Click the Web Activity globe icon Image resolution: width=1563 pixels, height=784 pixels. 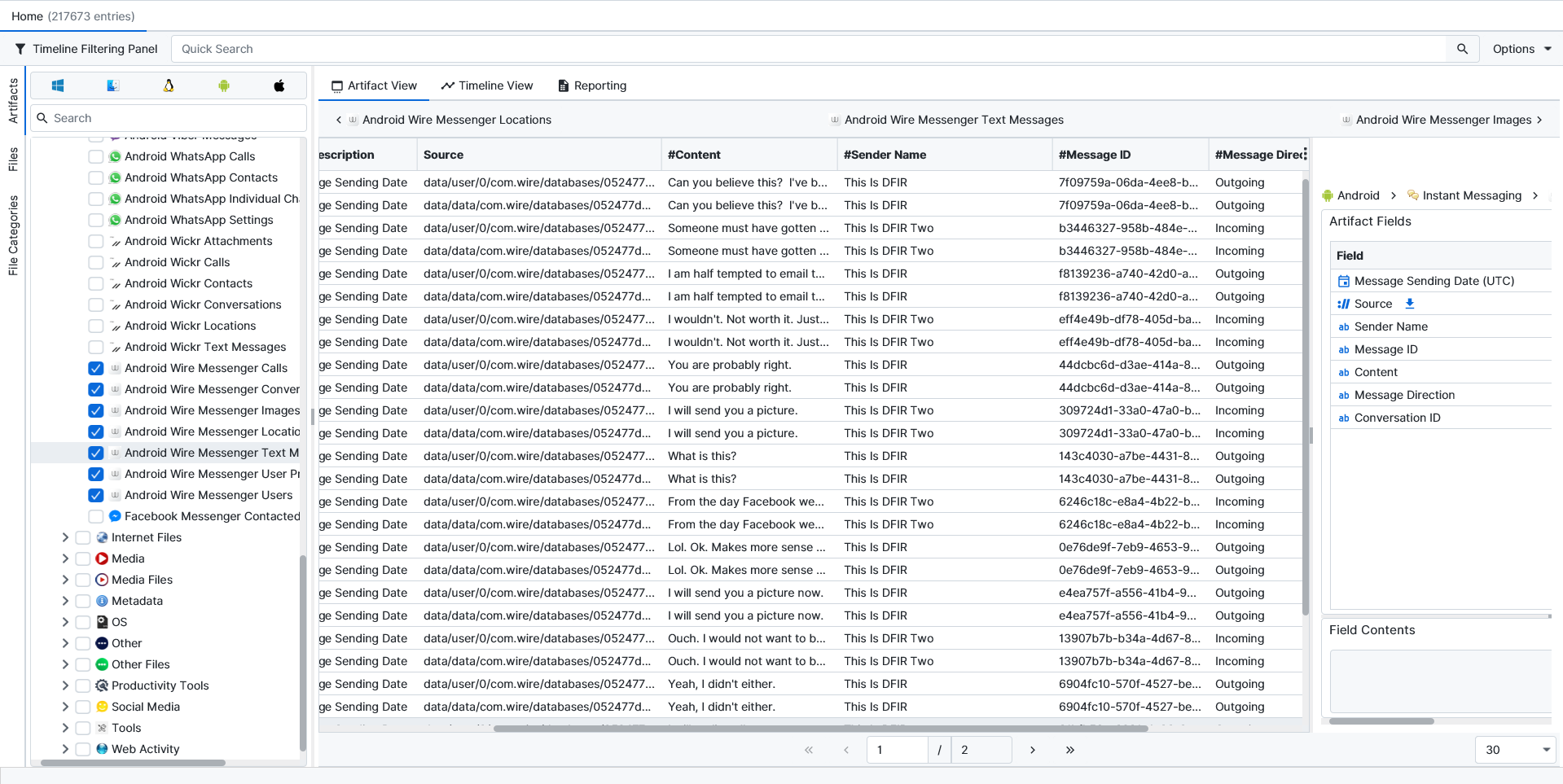point(102,749)
